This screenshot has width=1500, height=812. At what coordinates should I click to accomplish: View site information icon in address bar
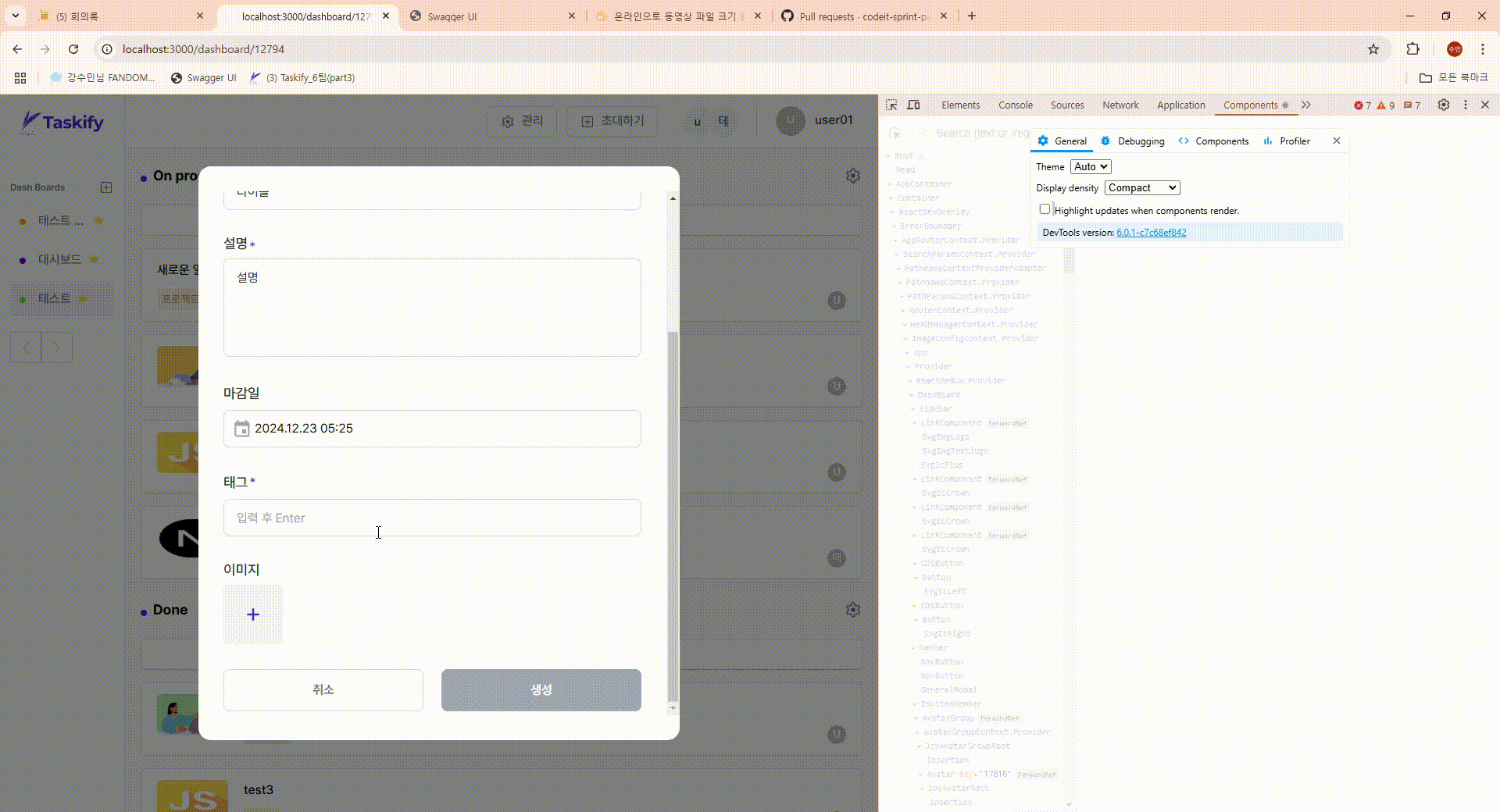point(107,49)
